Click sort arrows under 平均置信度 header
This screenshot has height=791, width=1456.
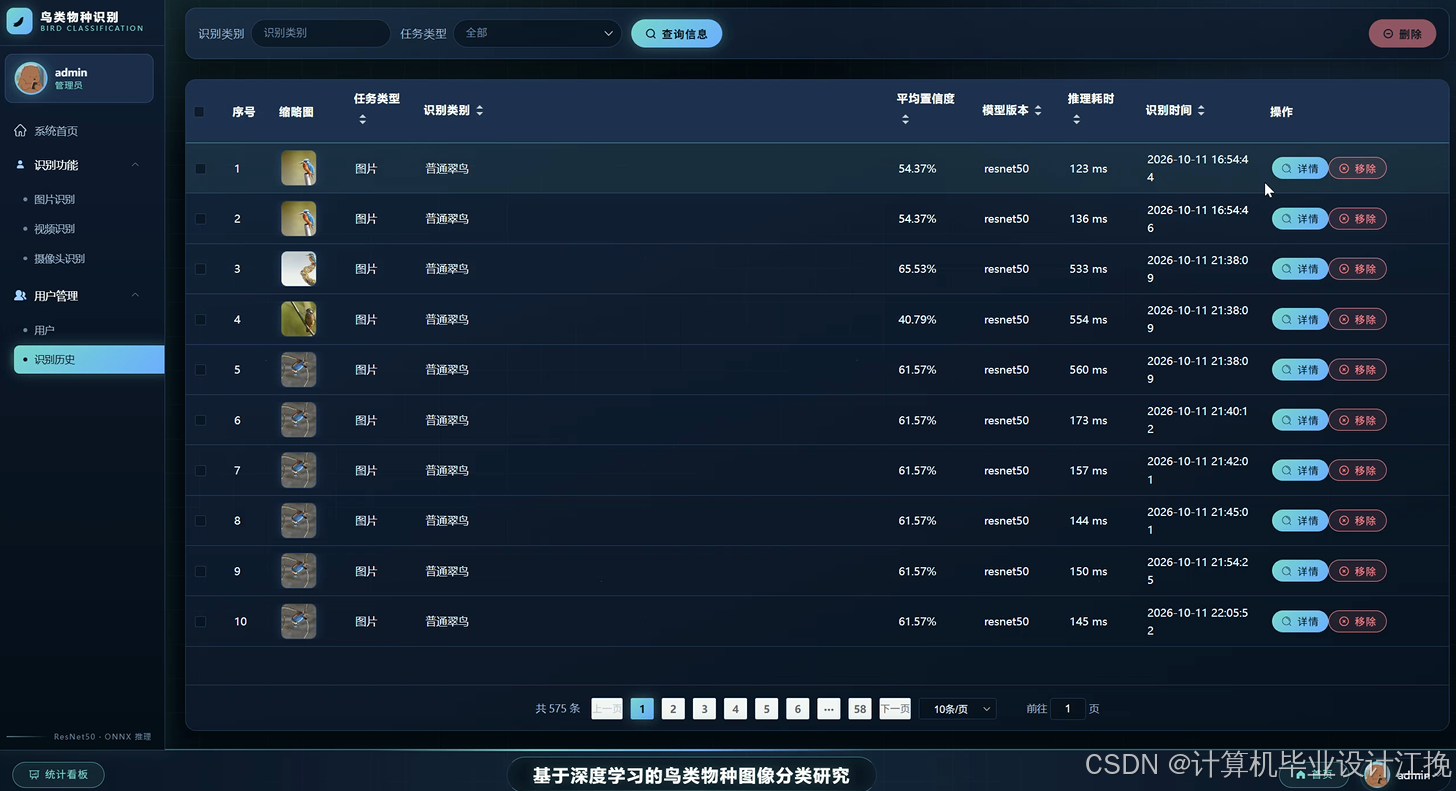905,120
